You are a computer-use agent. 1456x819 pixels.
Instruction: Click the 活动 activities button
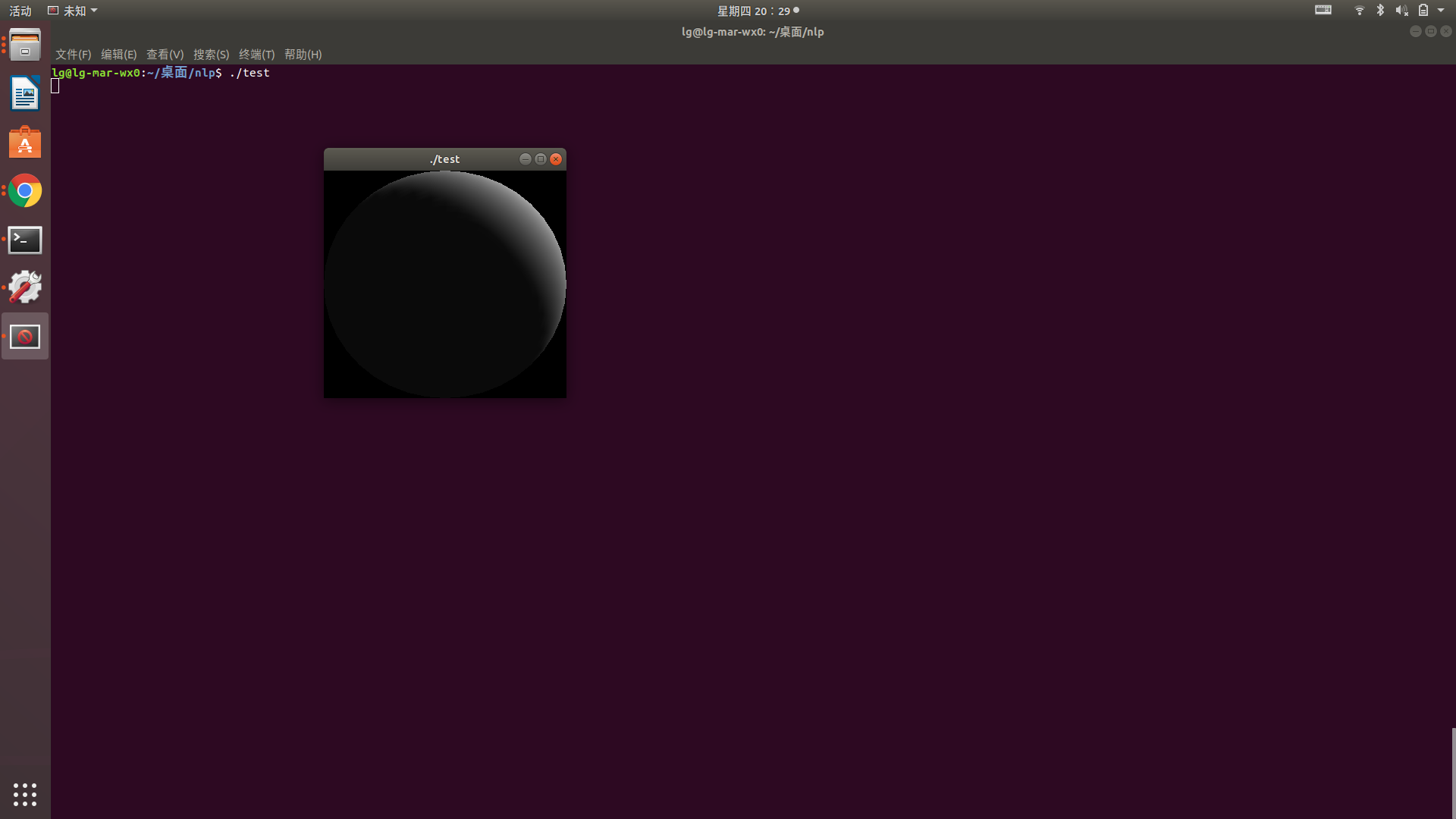pyautogui.click(x=20, y=11)
